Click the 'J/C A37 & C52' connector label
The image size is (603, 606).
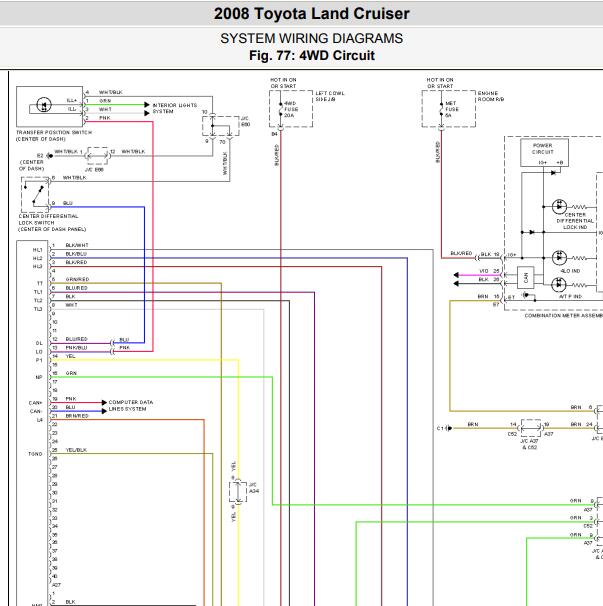[x=530, y=444]
